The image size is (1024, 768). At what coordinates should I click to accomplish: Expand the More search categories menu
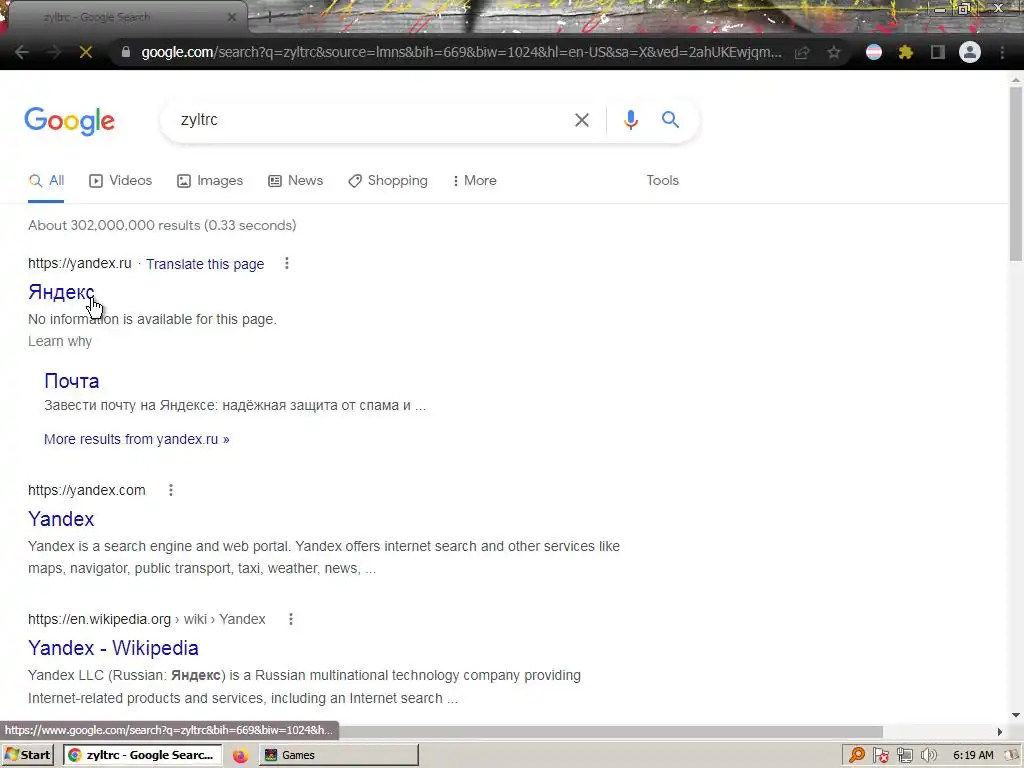coord(475,181)
